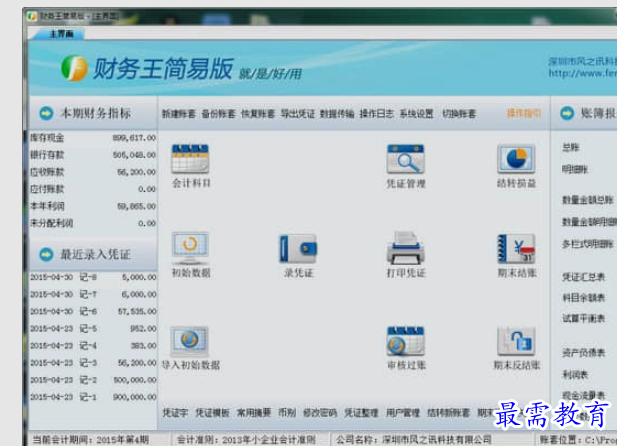Image resolution: width=617 pixels, height=446 pixels.
Task: Open 多栏式明细账 report
Action: point(588,244)
